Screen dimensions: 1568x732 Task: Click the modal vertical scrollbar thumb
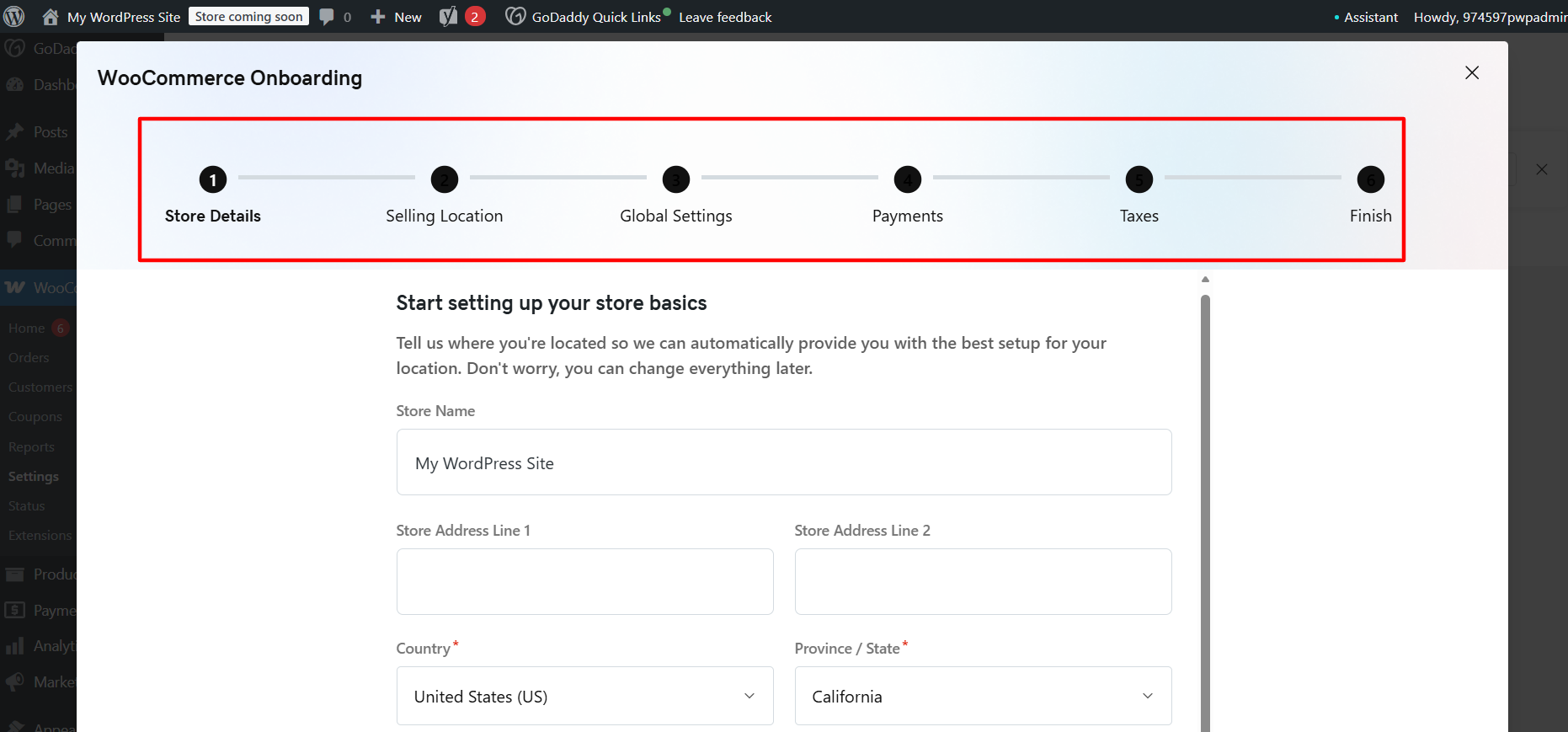coord(1205,514)
